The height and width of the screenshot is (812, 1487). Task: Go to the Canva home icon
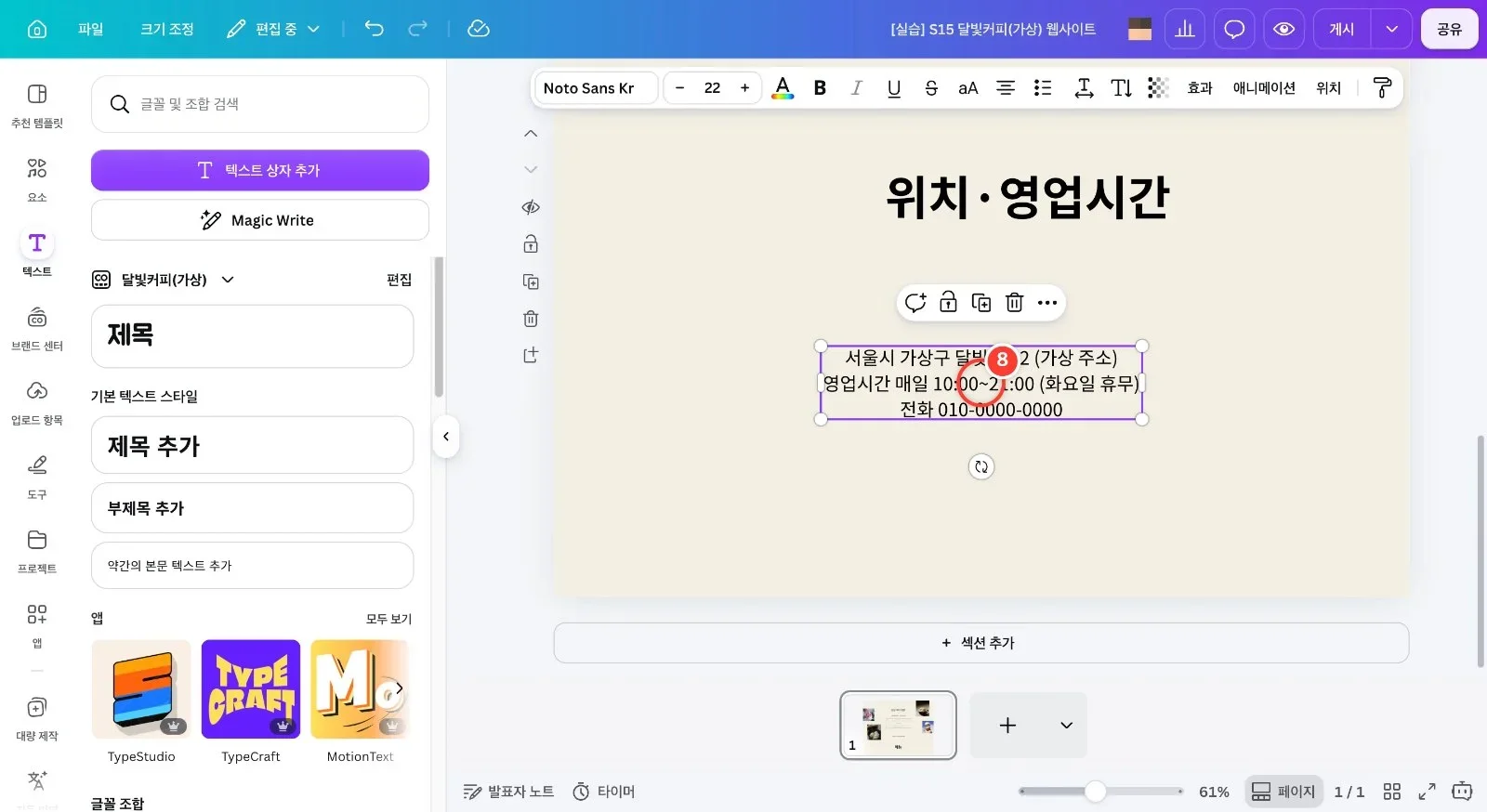point(37,29)
